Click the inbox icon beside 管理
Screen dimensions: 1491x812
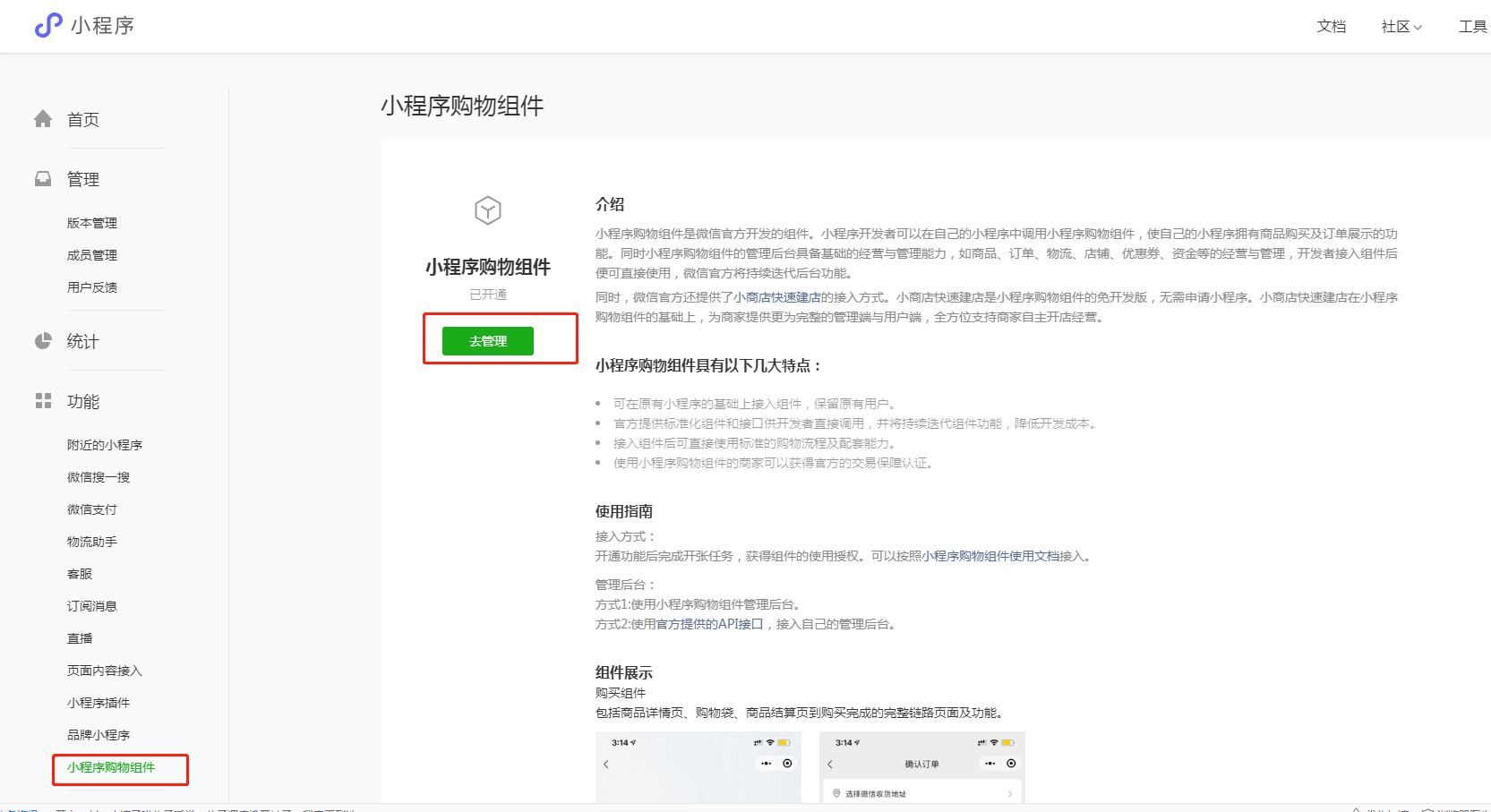click(x=43, y=179)
